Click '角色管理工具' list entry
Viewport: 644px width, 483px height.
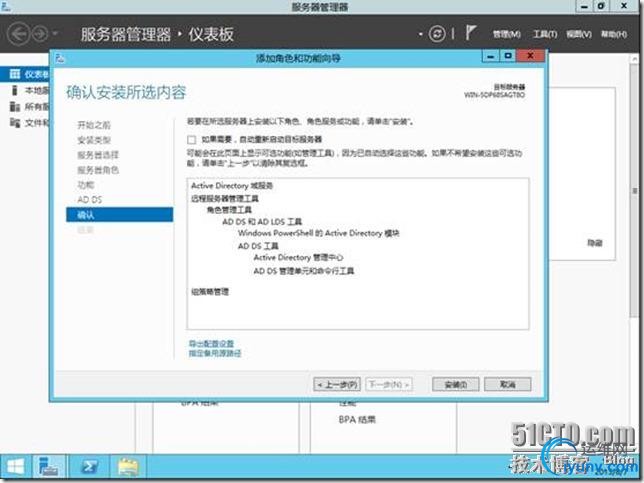click(x=229, y=210)
